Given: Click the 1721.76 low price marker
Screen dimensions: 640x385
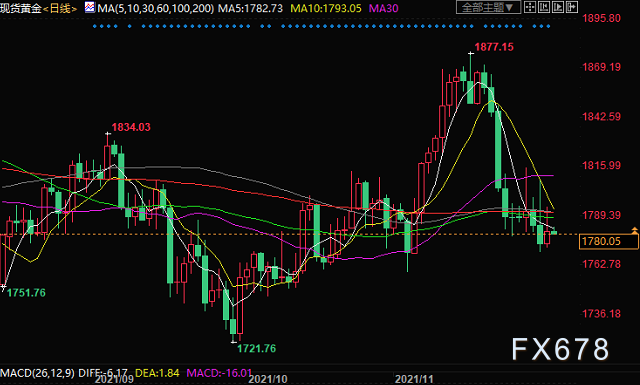Looking at the screenshot, I should tap(256, 348).
